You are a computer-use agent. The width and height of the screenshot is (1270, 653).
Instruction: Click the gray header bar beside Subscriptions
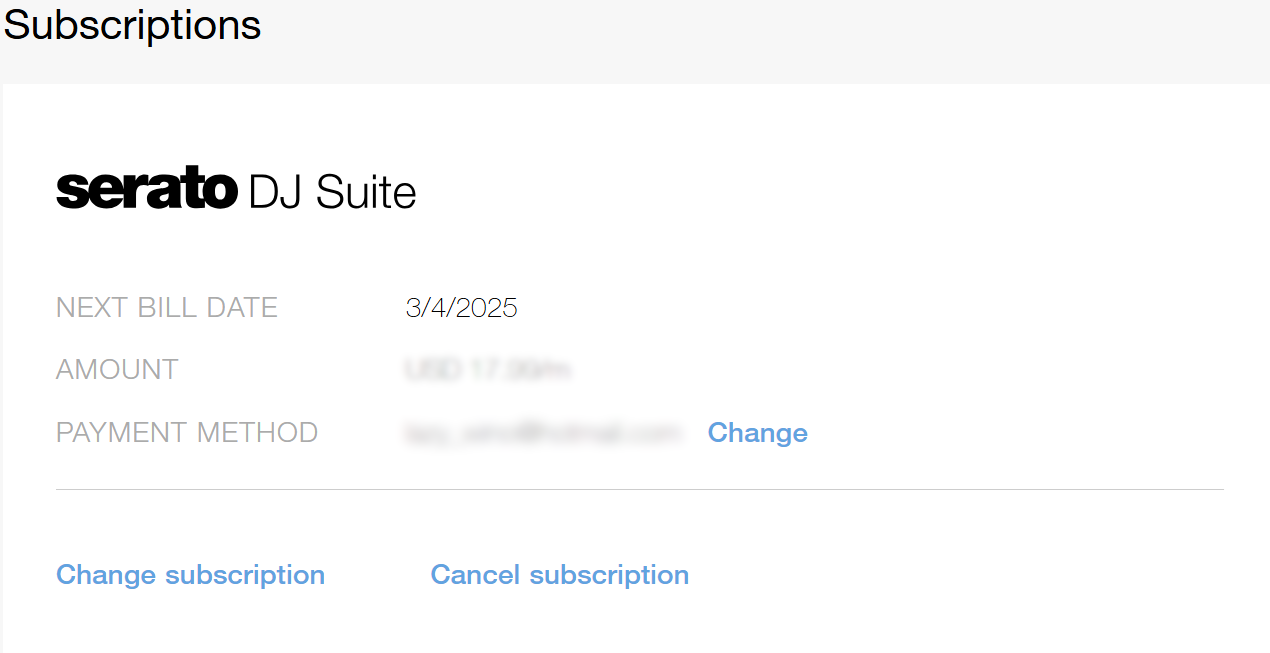click(760, 40)
